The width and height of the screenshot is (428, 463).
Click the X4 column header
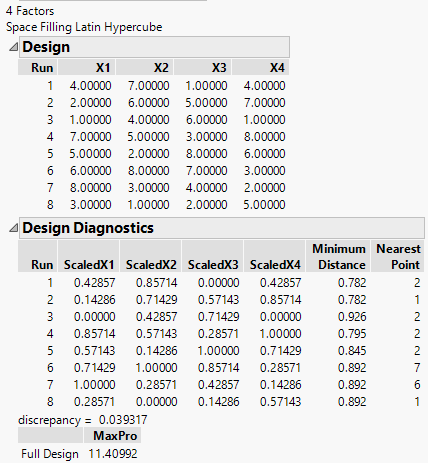[x=261, y=68]
